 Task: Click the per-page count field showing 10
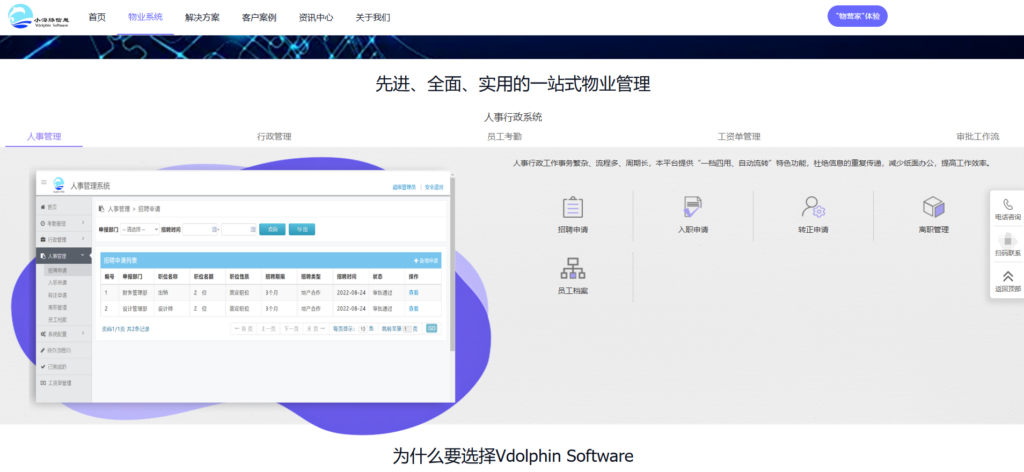[362, 329]
